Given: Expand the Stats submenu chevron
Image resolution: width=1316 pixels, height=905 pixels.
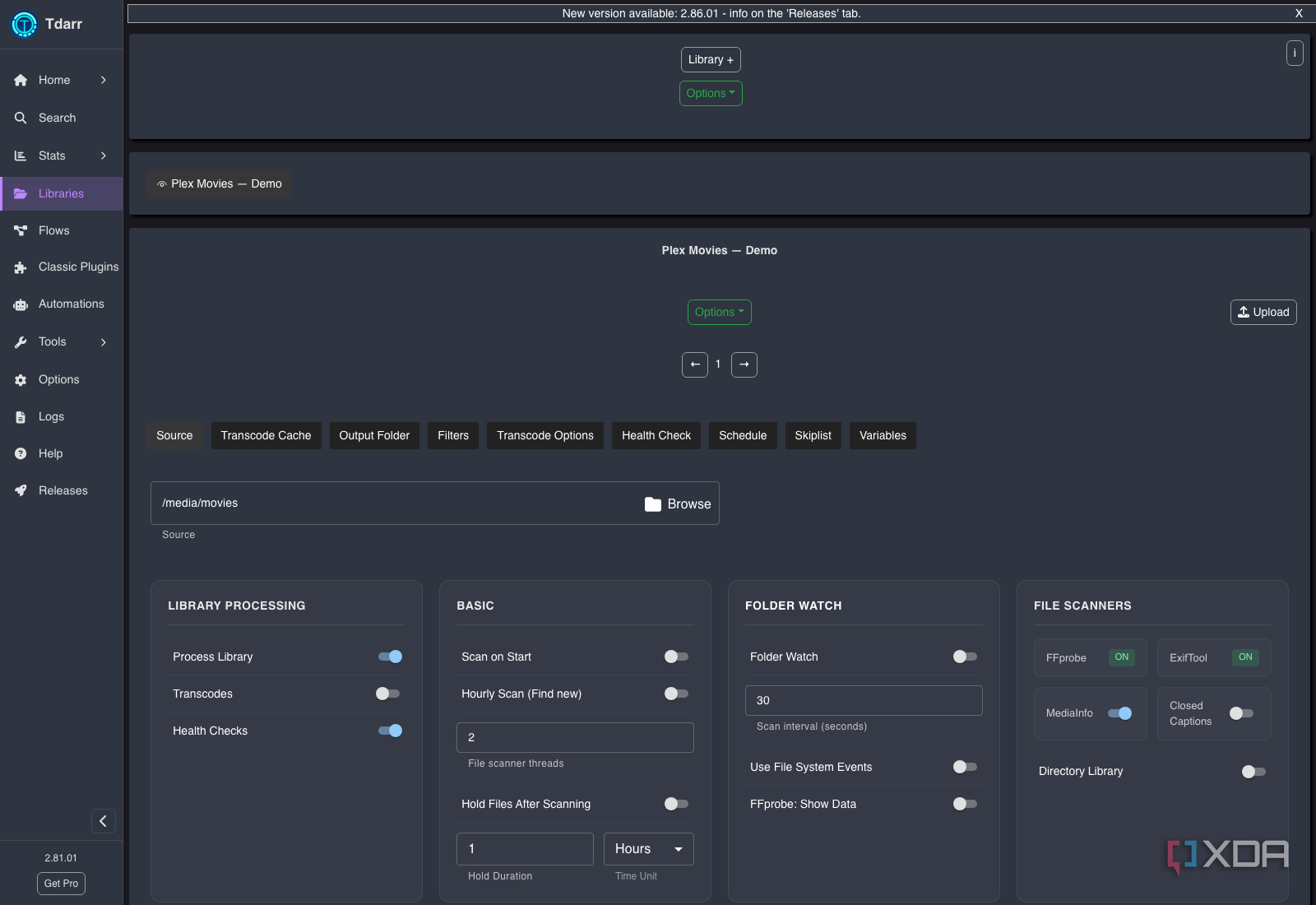Looking at the screenshot, I should point(104,155).
